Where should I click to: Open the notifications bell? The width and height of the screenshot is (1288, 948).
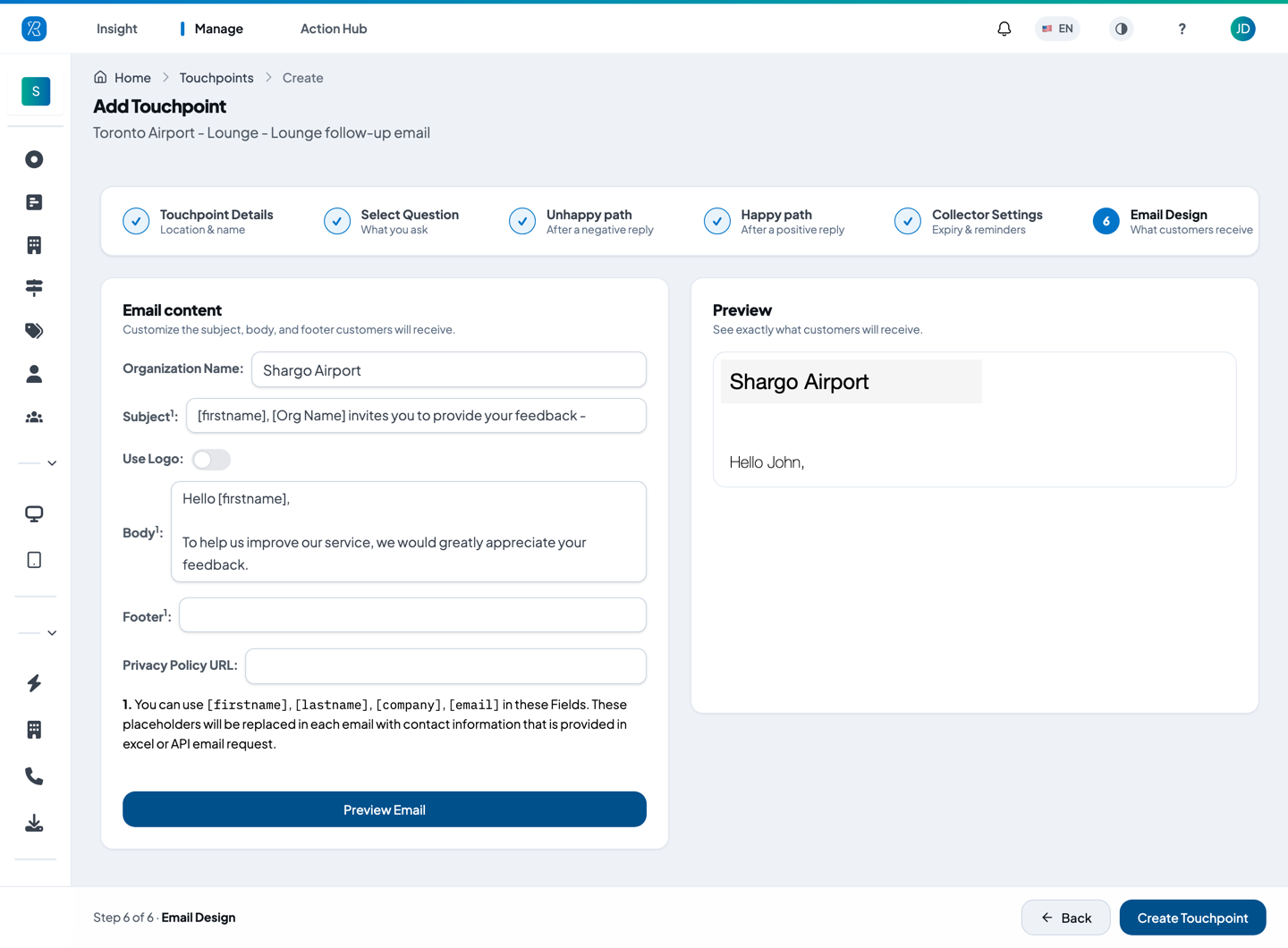coord(1004,29)
